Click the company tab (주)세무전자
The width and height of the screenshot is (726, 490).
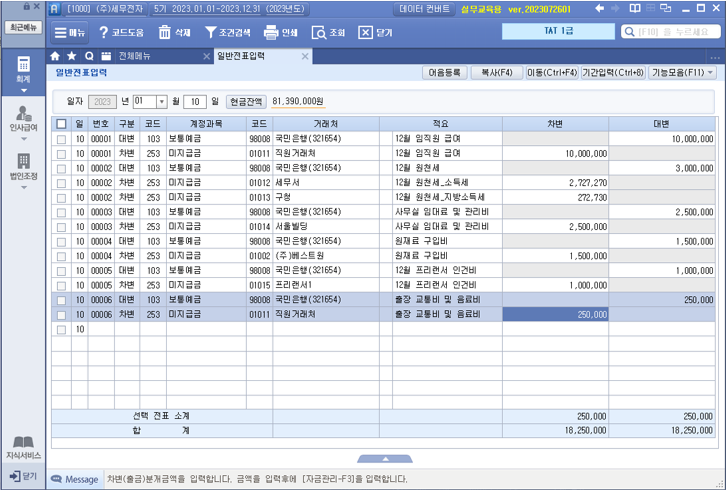(x=105, y=9)
